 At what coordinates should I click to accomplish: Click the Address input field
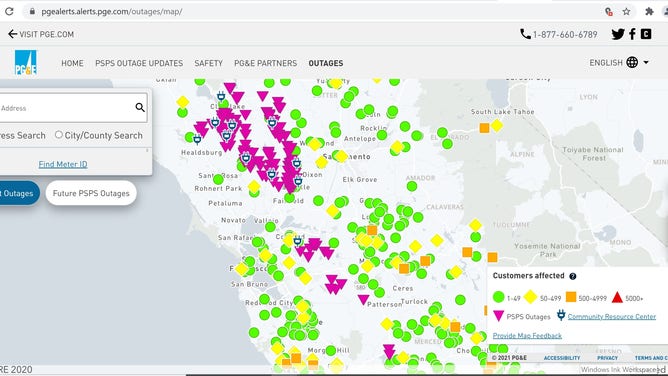point(66,108)
